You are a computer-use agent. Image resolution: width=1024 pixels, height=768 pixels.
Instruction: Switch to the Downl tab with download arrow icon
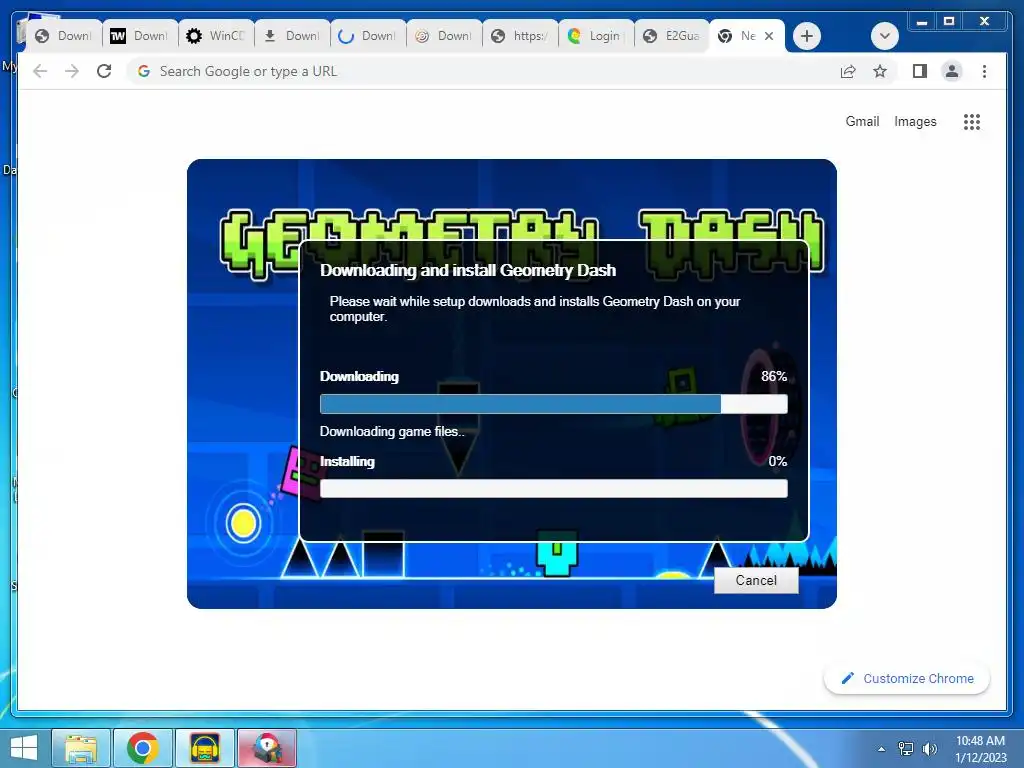pyautogui.click(x=291, y=36)
